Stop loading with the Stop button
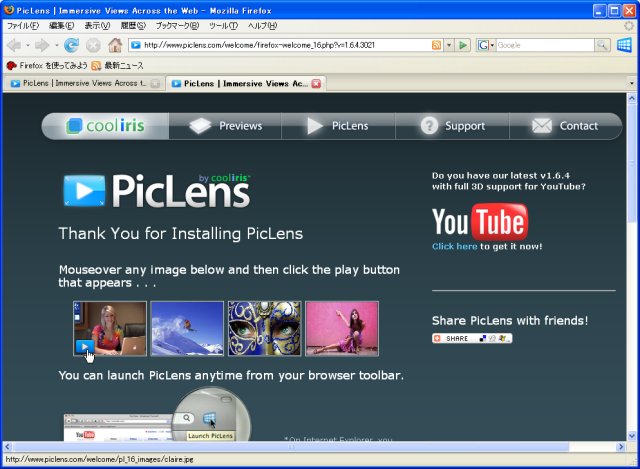 click(93, 45)
